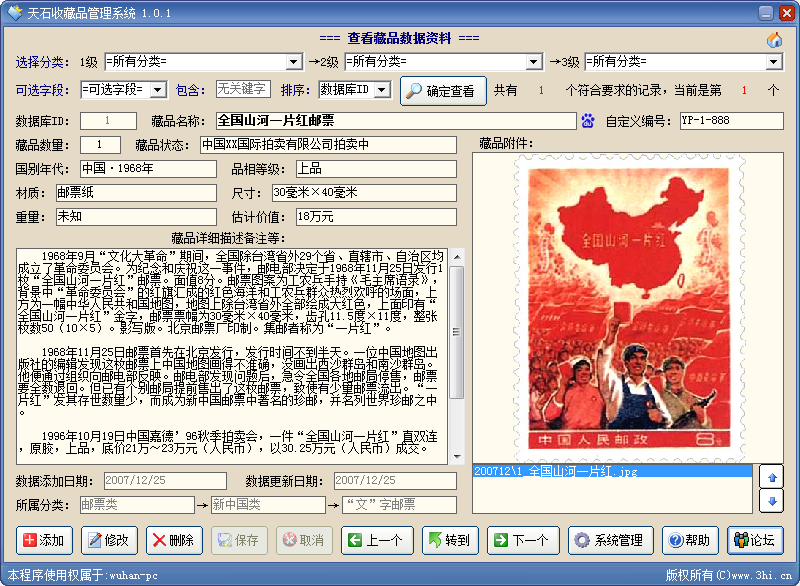Move attachment up with the up arrow
The width and height of the screenshot is (800, 586).
[x=771, y=477]
